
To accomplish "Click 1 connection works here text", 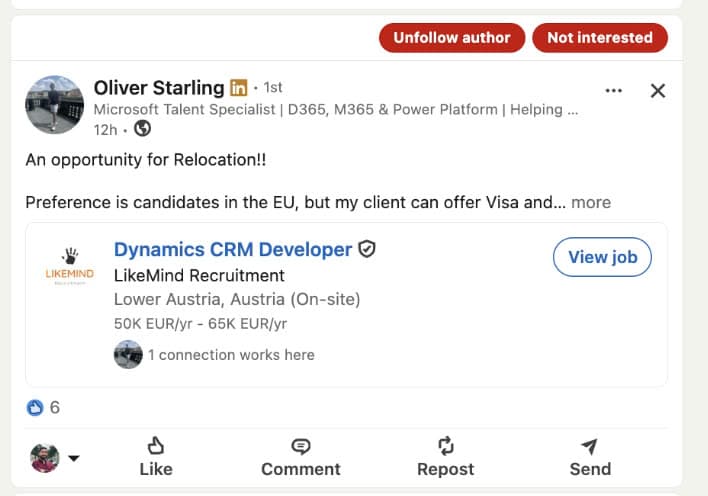I will (x=231, y=355).
